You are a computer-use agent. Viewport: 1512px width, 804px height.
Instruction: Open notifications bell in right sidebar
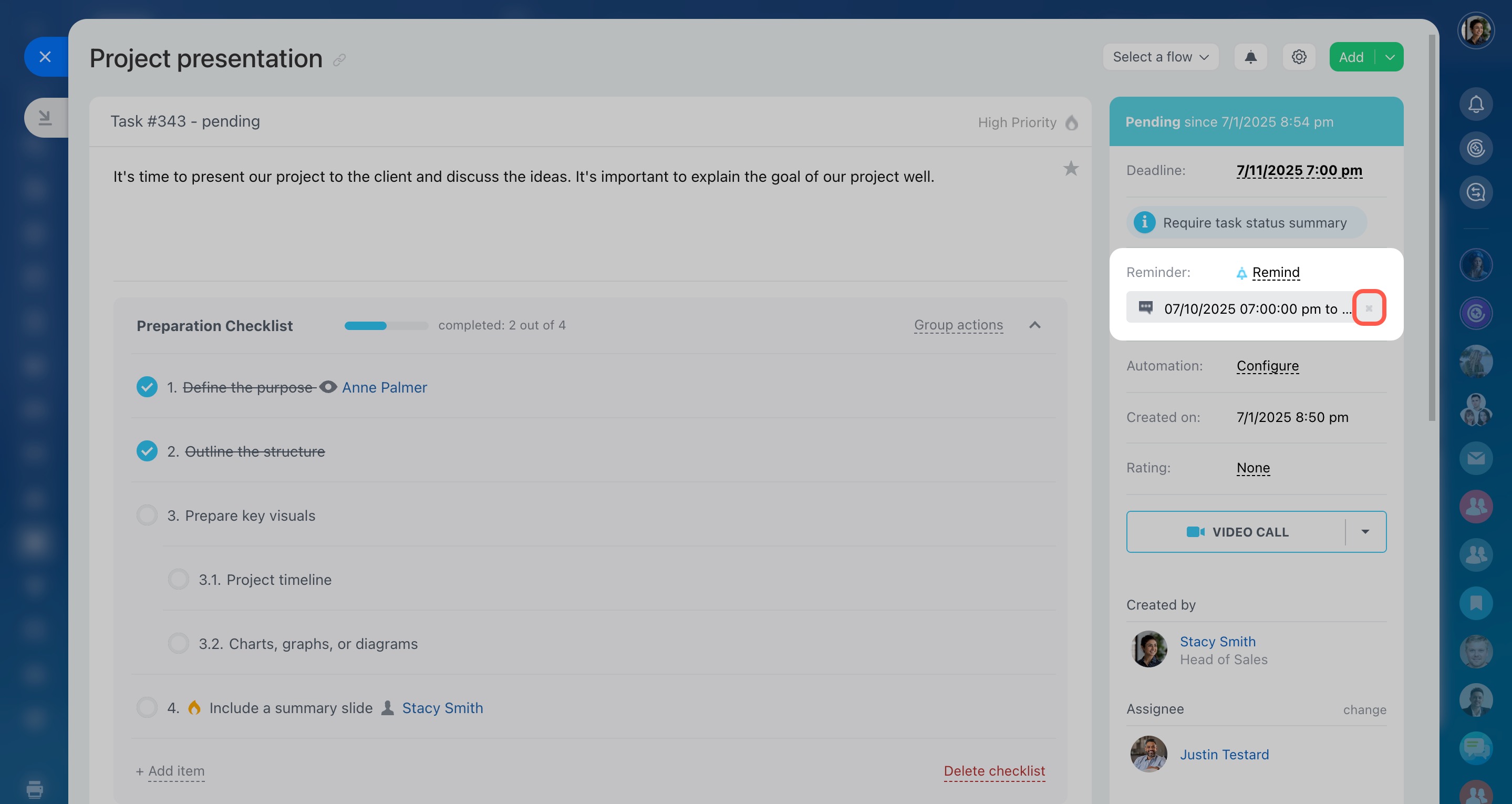[x=1476, y=104]
